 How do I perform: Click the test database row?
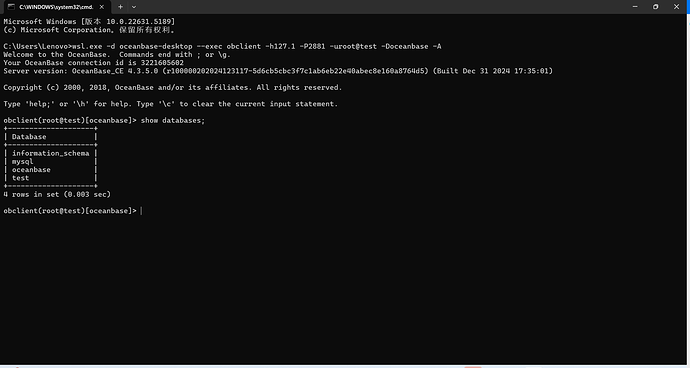click(x=51, y=178)
